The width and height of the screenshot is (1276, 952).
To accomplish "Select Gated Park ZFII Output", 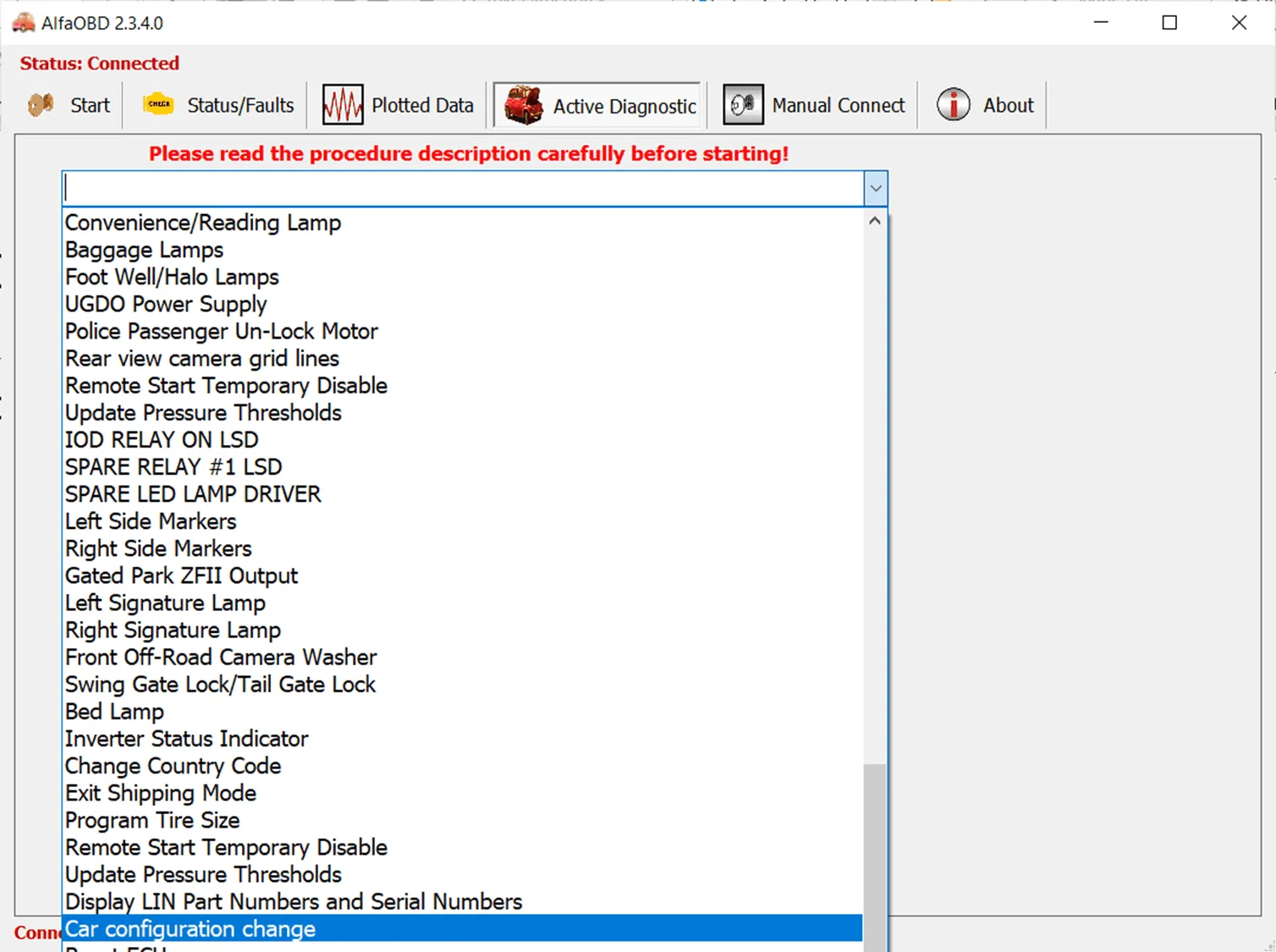I will pos(462,575).
